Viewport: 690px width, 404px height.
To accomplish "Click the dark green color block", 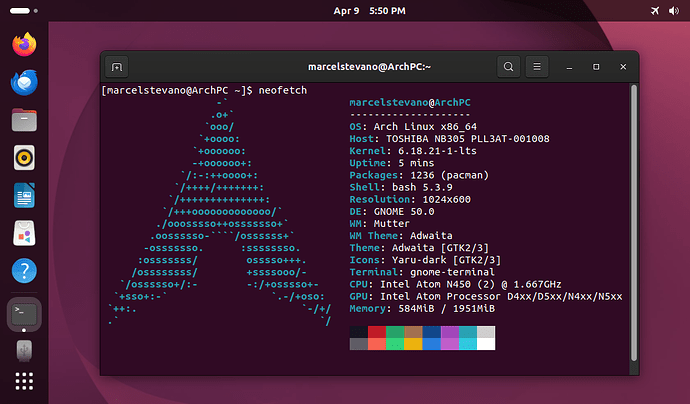I will 395,332.
